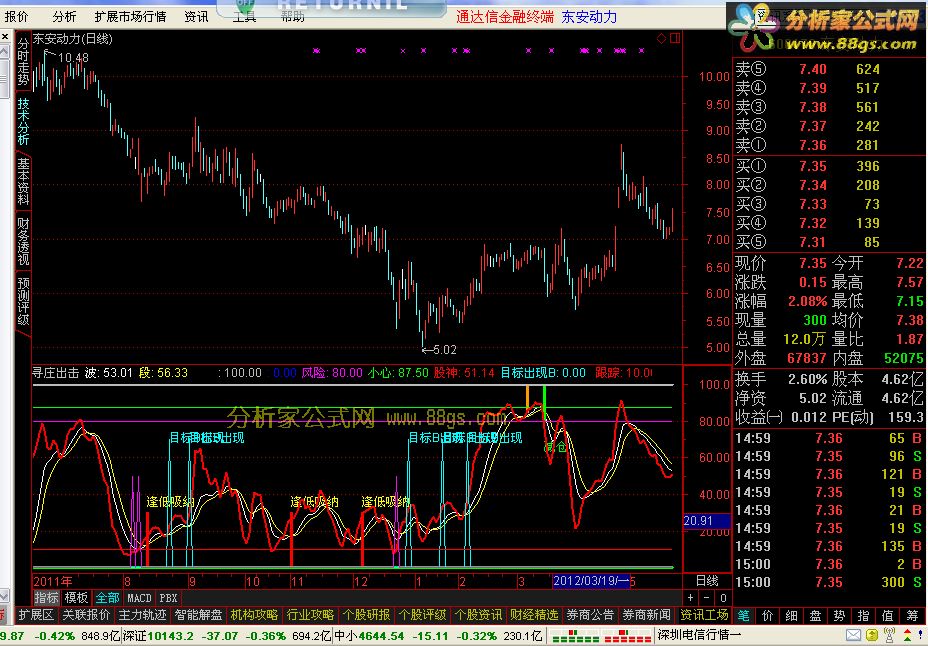Switch to the 分时走势 side tab
Viewport: 928px width, 646px height.
pyautogui.click(x=22, y=62)
